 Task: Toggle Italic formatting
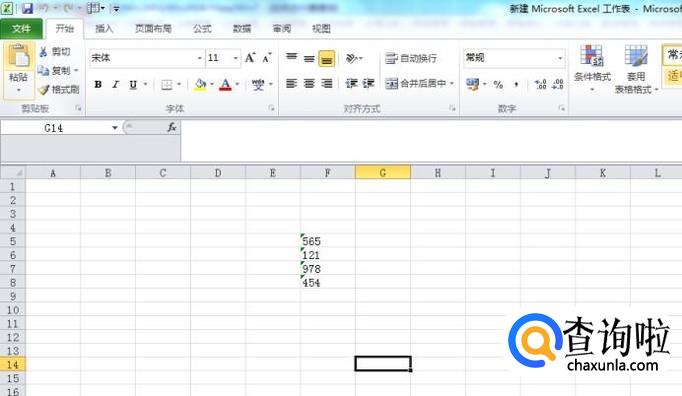click(x=116, y=84)
